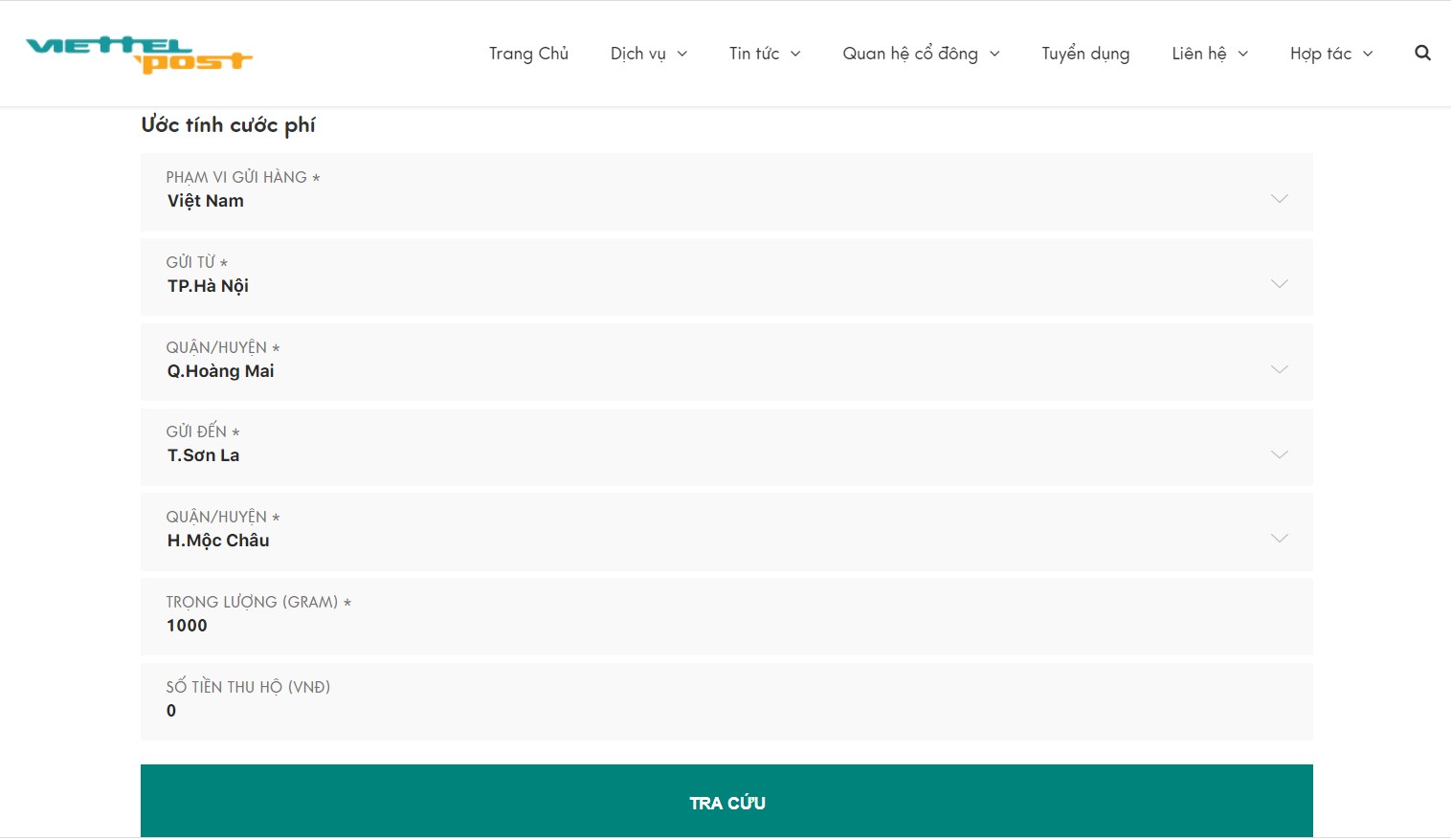Expand the Gửi từ dropdown arrow
The image size is (1451, 840).
tap(1279, 283)
